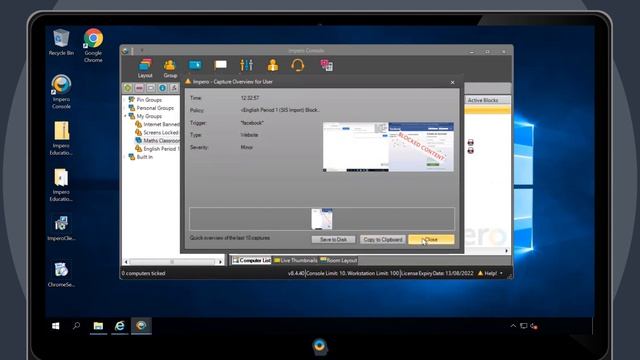Screen dimensions: 640x360
Task: Select the Maths Classroom group
Action: point(161,140)
